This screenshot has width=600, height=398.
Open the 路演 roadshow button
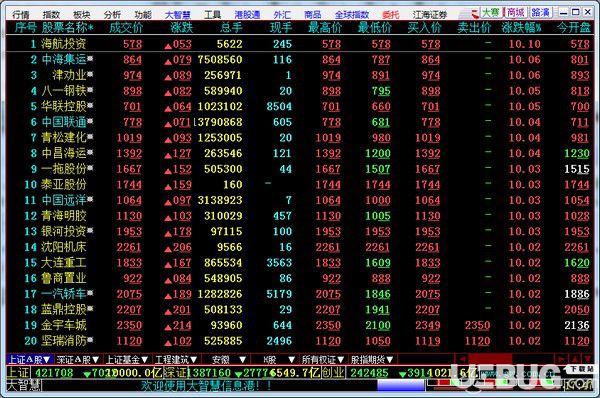click(541, 13)
